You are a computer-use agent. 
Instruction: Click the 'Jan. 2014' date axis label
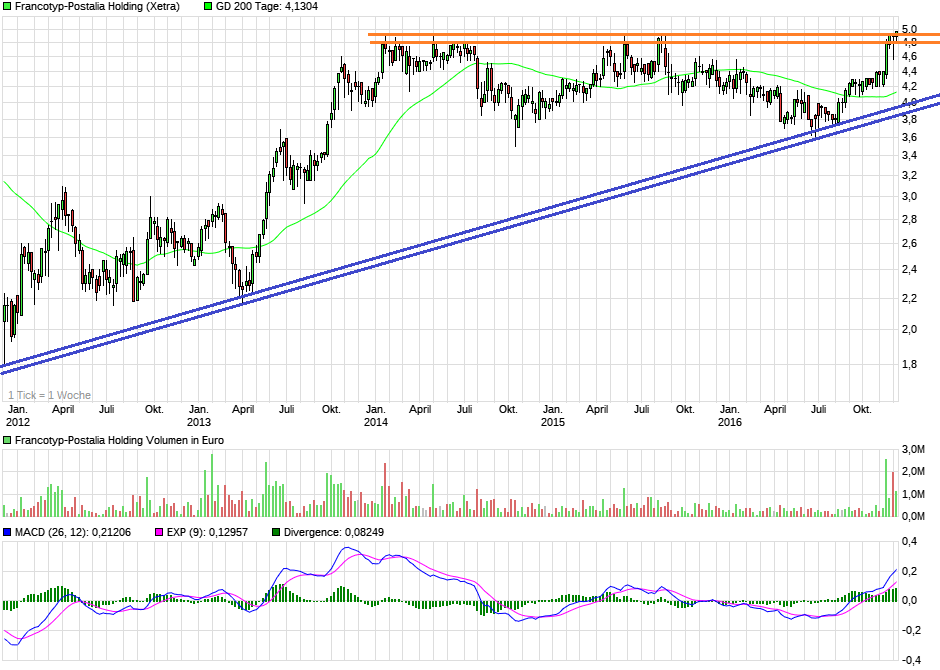[x=375, y=415]
